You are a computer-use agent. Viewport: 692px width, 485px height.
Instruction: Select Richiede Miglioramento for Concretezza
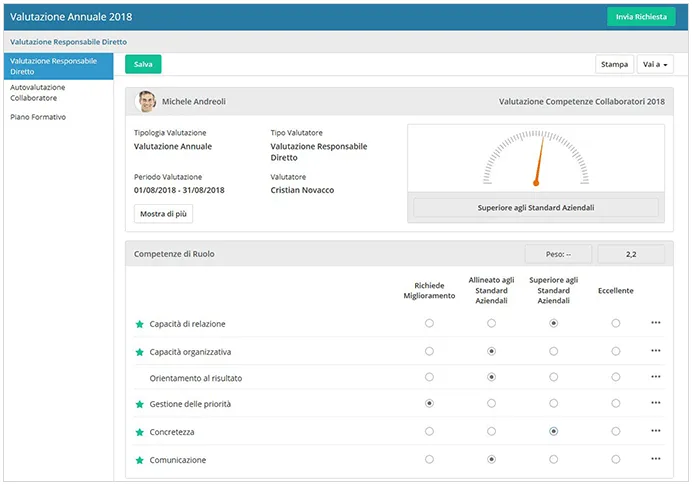point(429,431)
